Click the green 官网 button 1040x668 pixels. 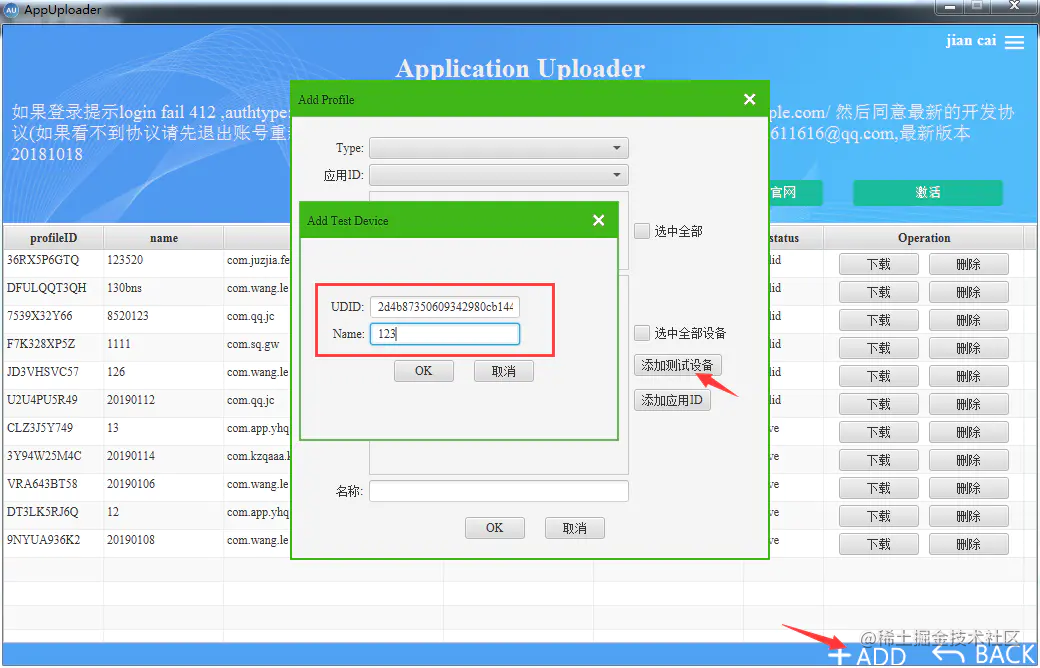tap(795, 192)
